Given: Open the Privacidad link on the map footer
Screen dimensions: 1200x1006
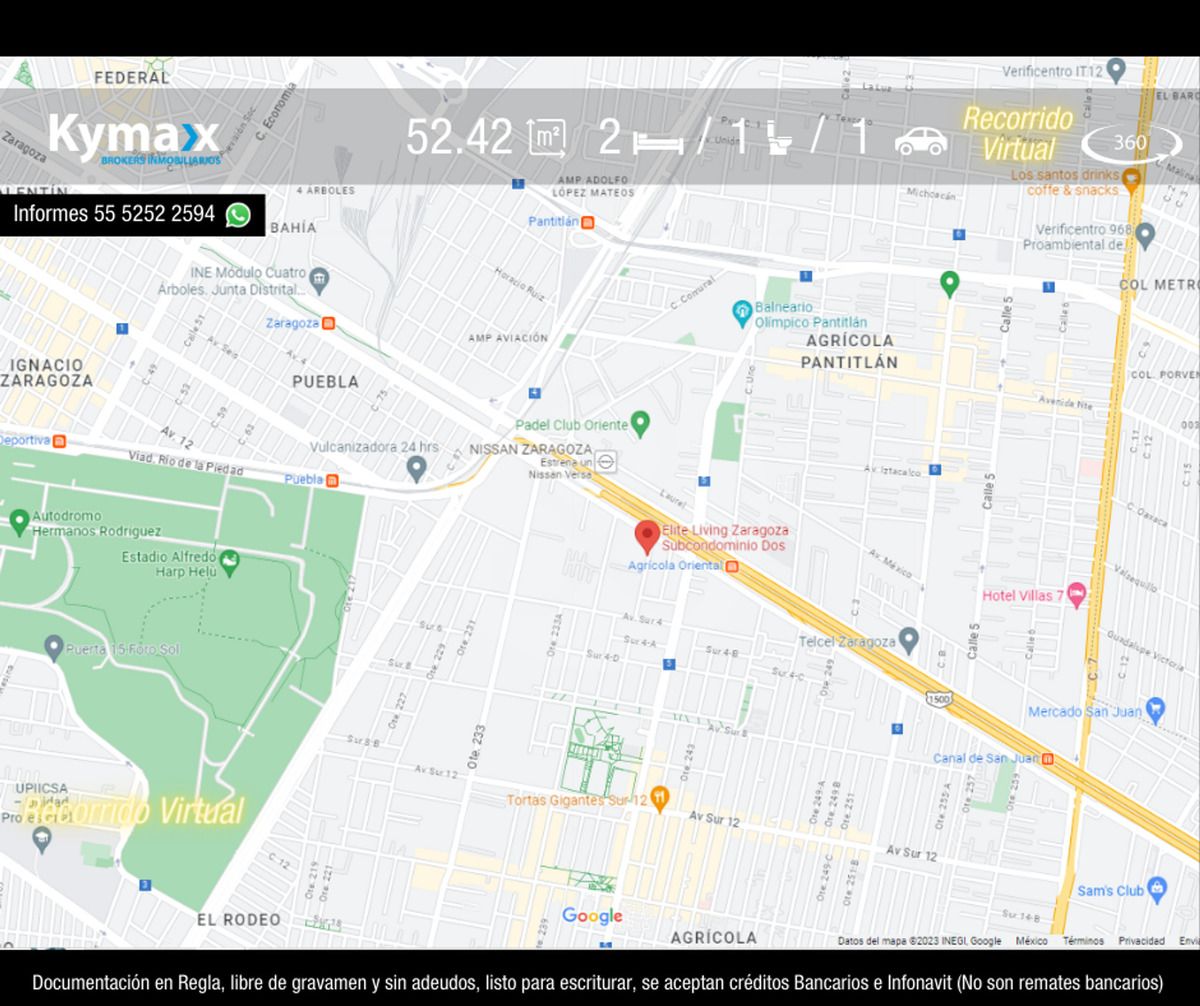Looking at the screenshot, I should coord(1141,941).
